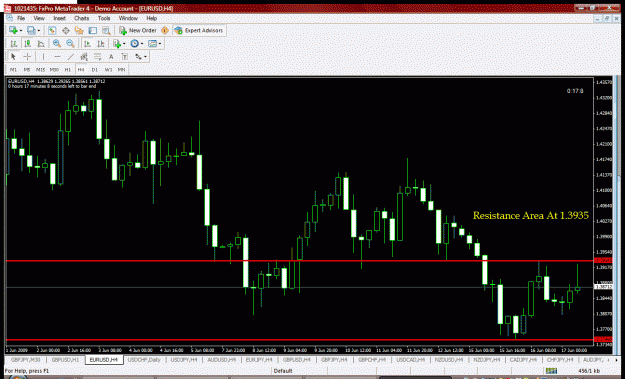Switch to the GBPUSD,H1 chart tab
Viewport: 625px width, 379px height.
tap(65, 359)
